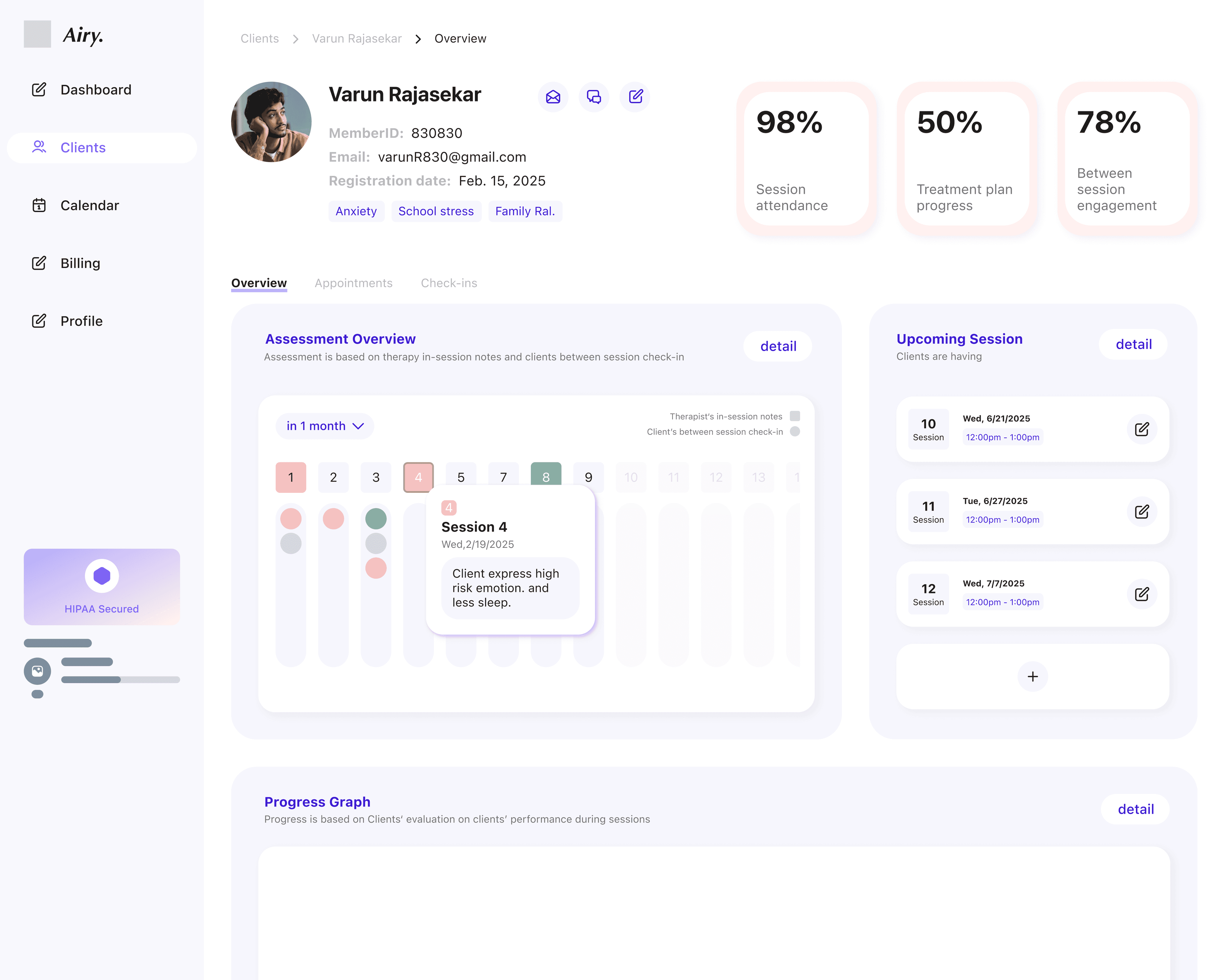Click the edit profile pencil icon in header

(x=635, y=97)
